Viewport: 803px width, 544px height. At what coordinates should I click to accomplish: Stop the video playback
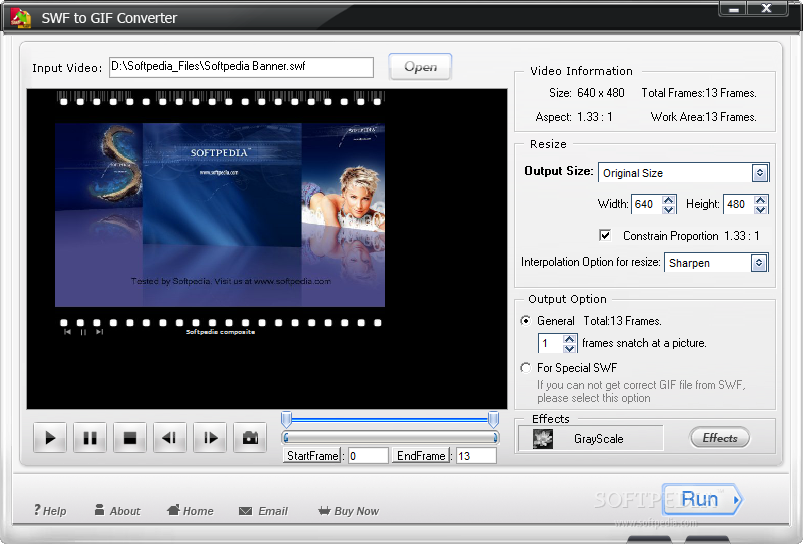coord(130,438)
